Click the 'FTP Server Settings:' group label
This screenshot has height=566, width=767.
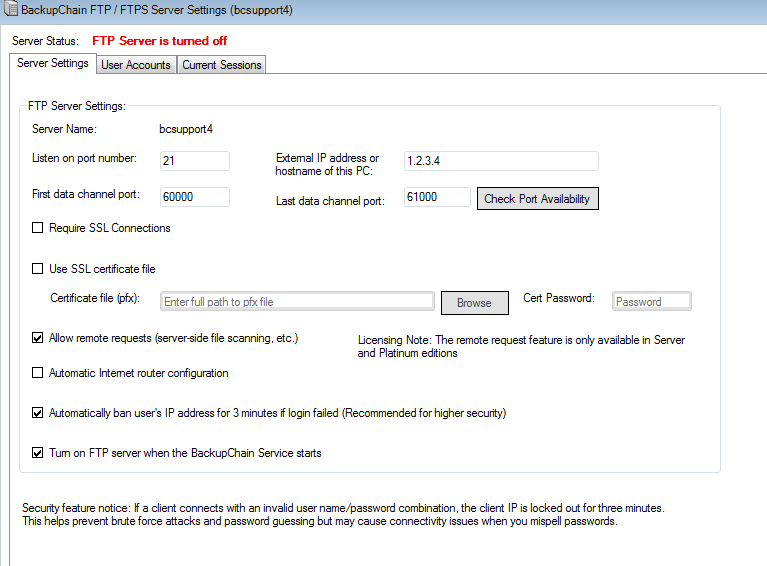[x=77, y=106]
